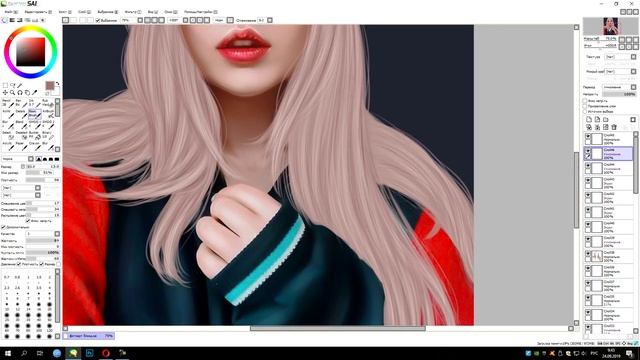The width and height of the screenshot is (640, 360).
Task: Open the brush edge shape dropdown
Action: tap(18, 159)
